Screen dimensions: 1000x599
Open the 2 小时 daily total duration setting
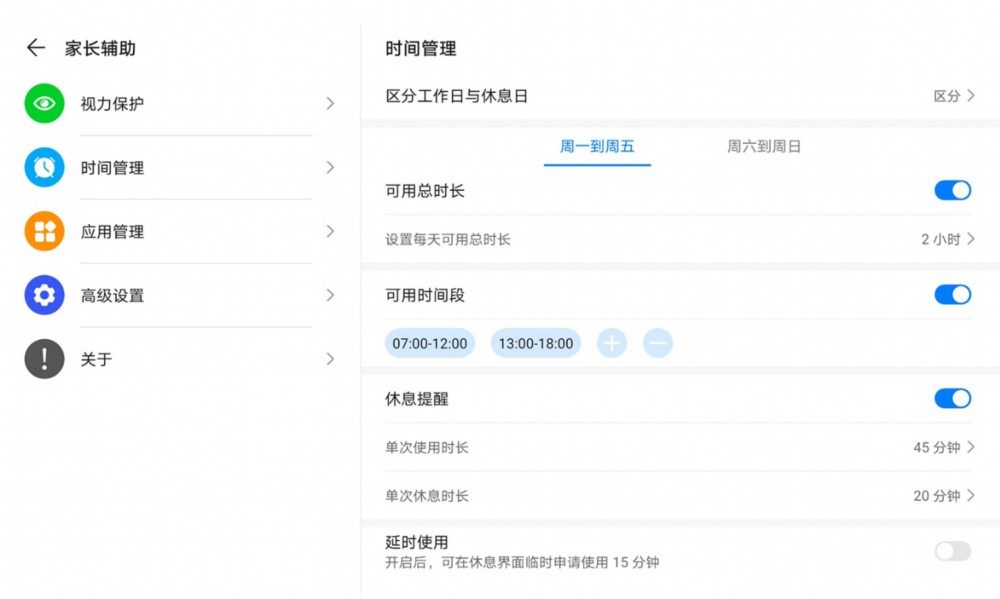tap(947, 240)
